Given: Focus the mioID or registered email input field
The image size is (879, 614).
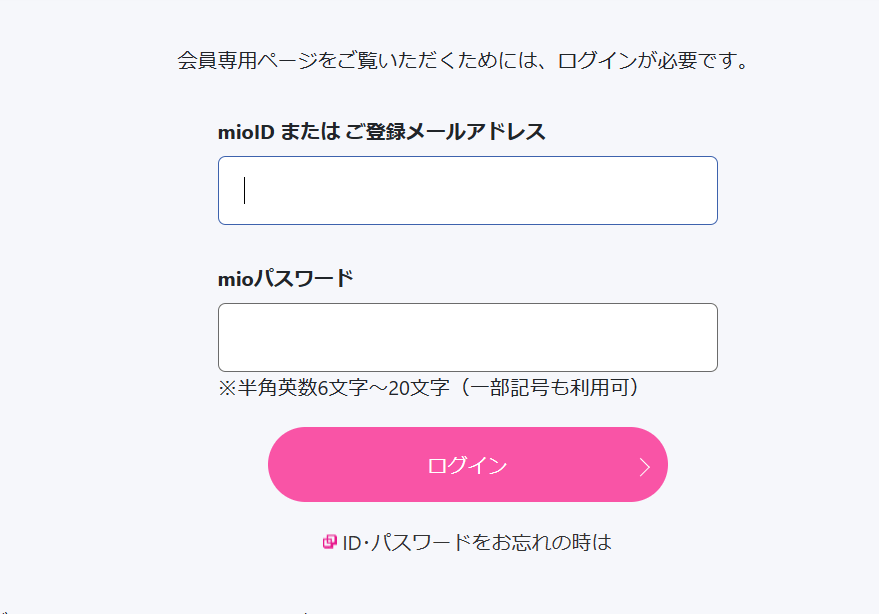Looking at the screenshot, I should pyautogui.click(x=467, y=190).
